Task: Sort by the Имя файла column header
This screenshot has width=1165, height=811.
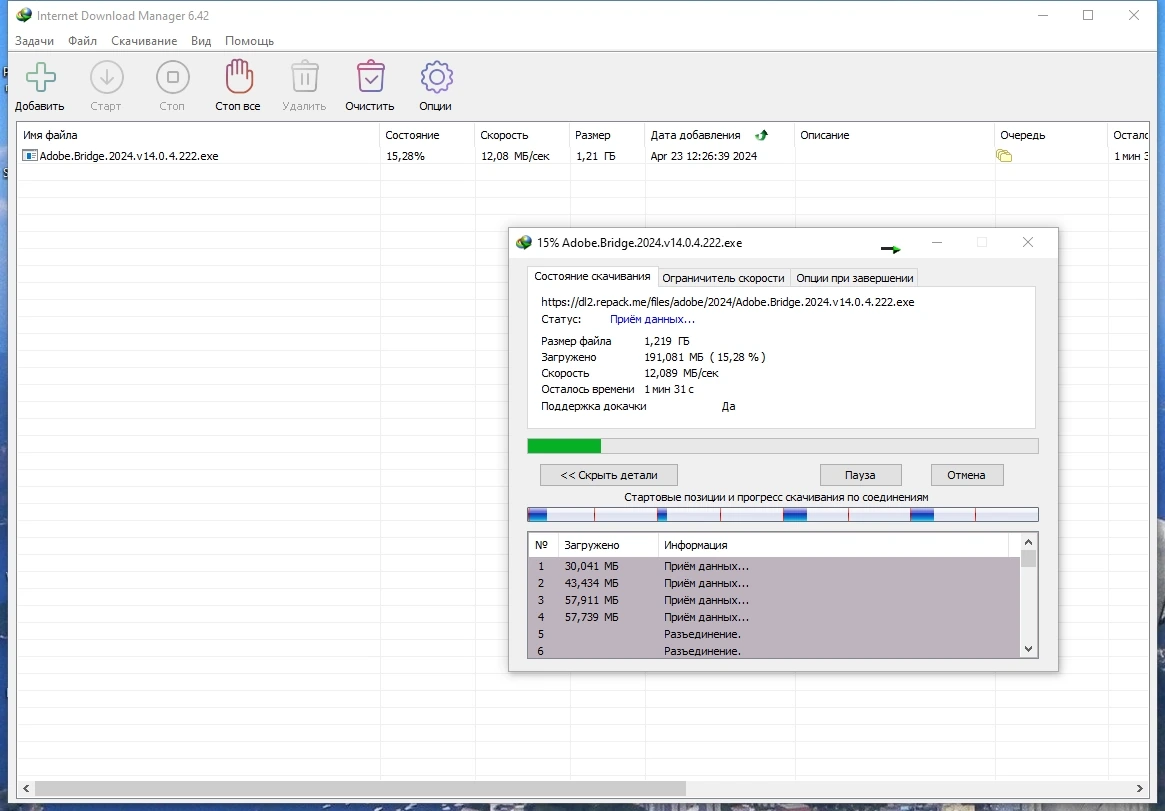Action: 198,135
